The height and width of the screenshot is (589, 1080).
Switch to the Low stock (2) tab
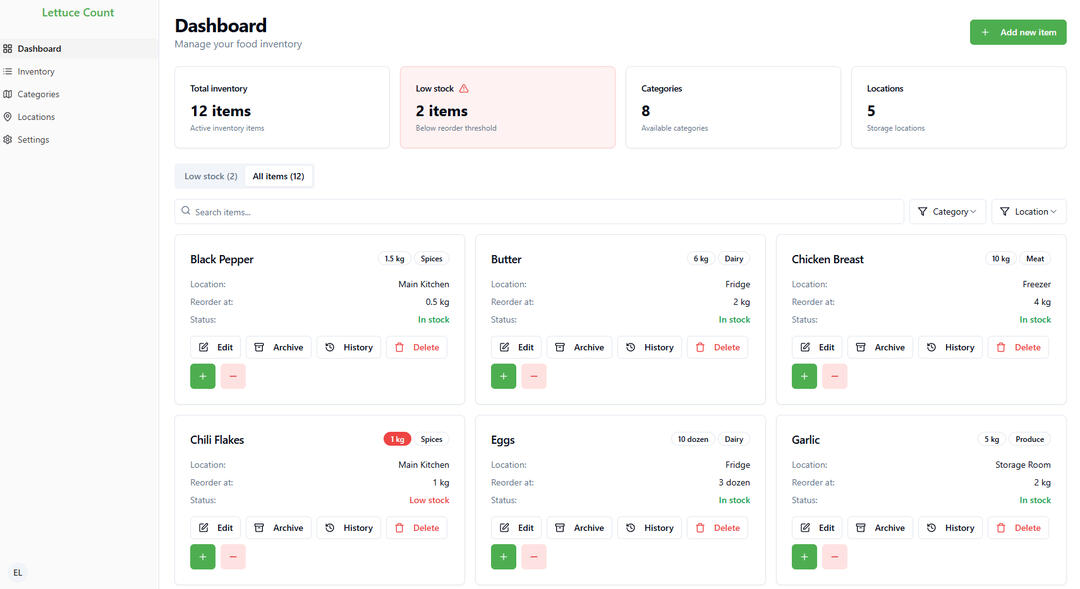tap(210, 177)
